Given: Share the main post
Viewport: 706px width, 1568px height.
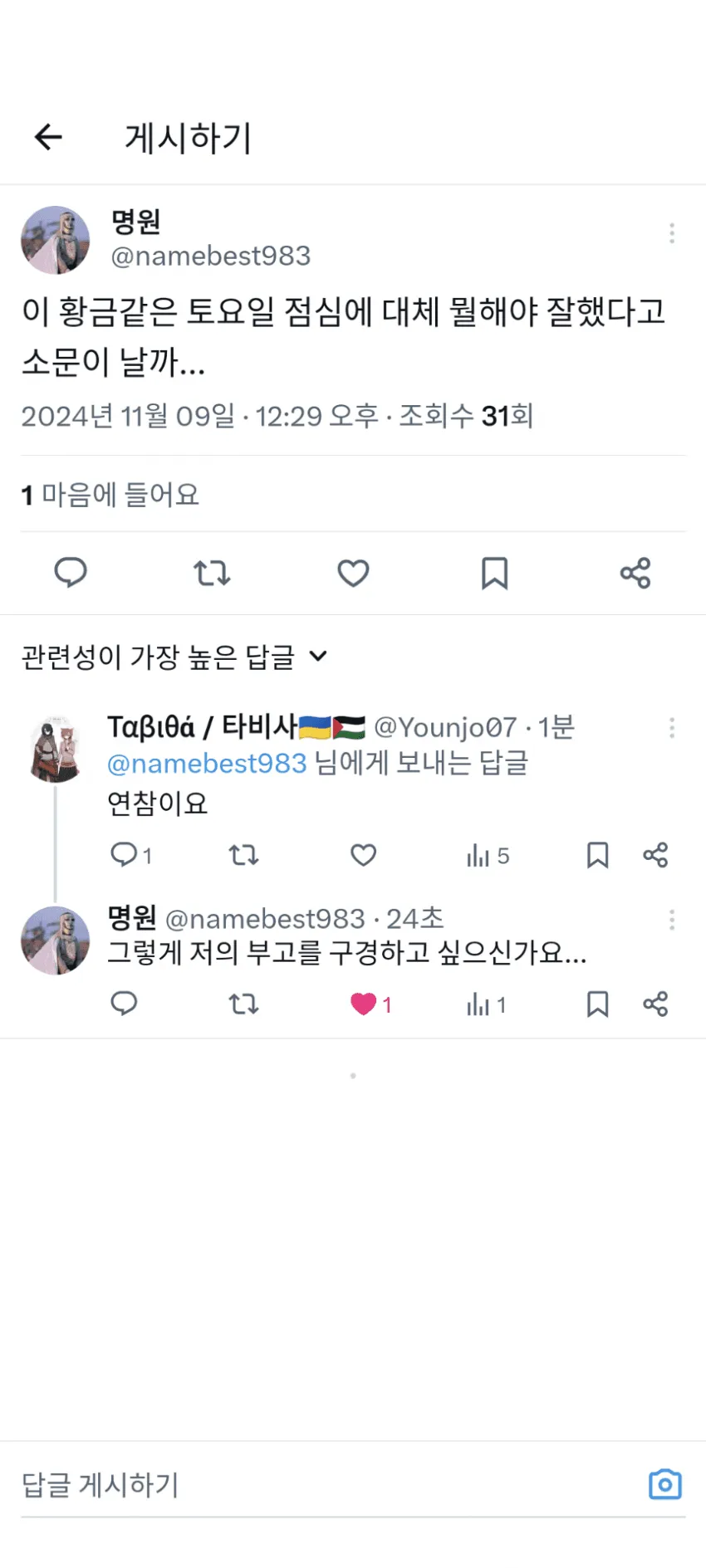Looking at the screenshot, I should pos(635,573).
